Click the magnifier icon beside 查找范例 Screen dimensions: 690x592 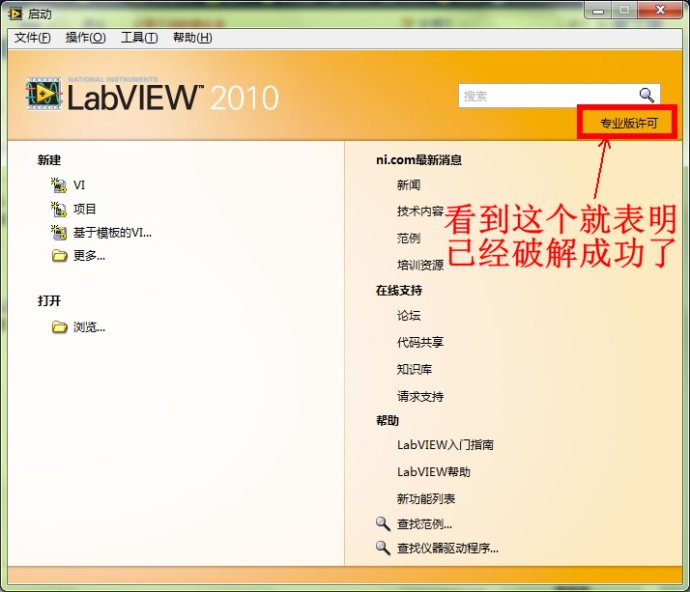(383, 524)
